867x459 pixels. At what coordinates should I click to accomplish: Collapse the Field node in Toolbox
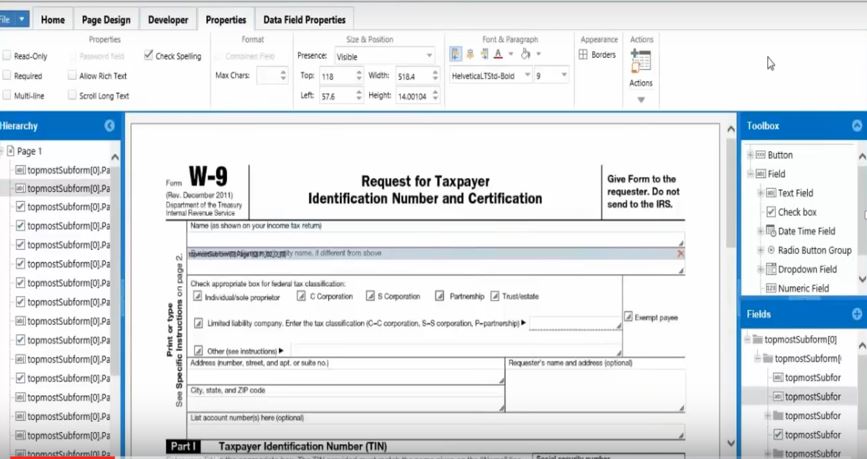(x=750, y=174)
